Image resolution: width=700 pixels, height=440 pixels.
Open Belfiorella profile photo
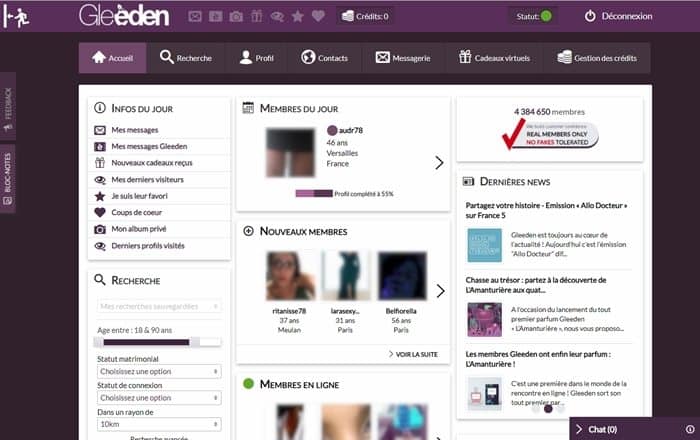[x=402, y=275]
